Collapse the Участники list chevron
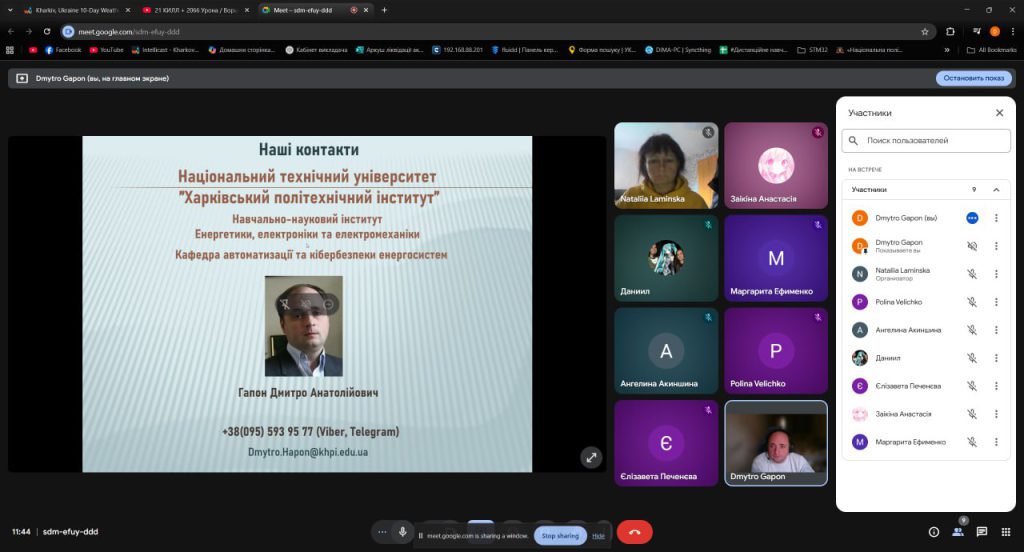Screen dimensions: 1024x552 point(996,189)
